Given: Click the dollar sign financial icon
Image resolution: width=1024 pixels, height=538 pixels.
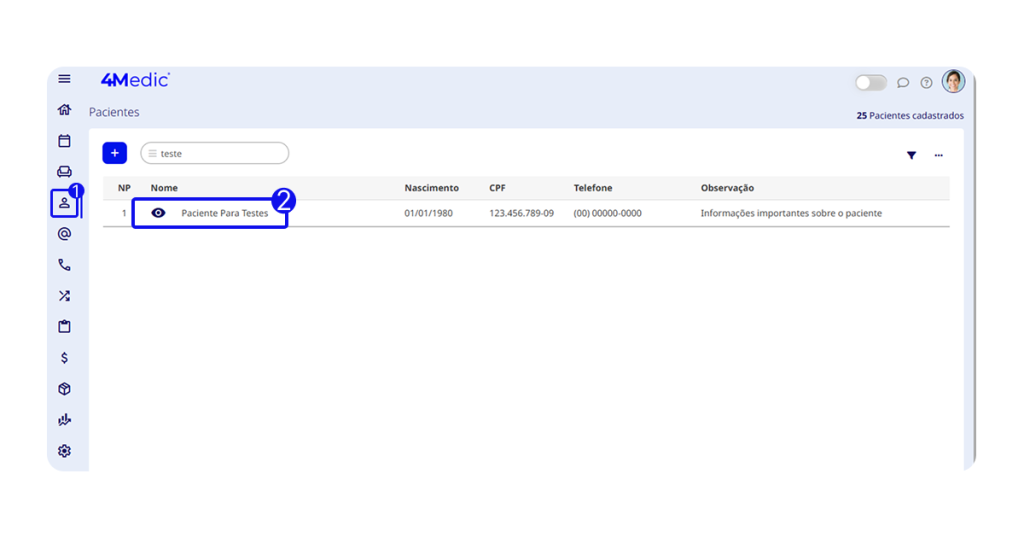Looking at the screenshot, I should point(64,358).
